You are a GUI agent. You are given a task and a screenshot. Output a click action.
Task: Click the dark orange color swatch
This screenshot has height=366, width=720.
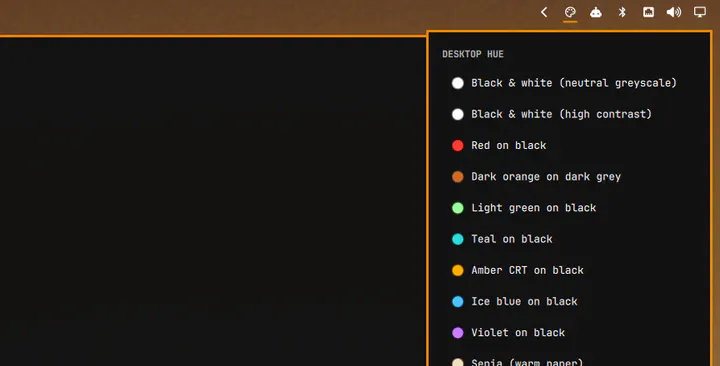458,177
